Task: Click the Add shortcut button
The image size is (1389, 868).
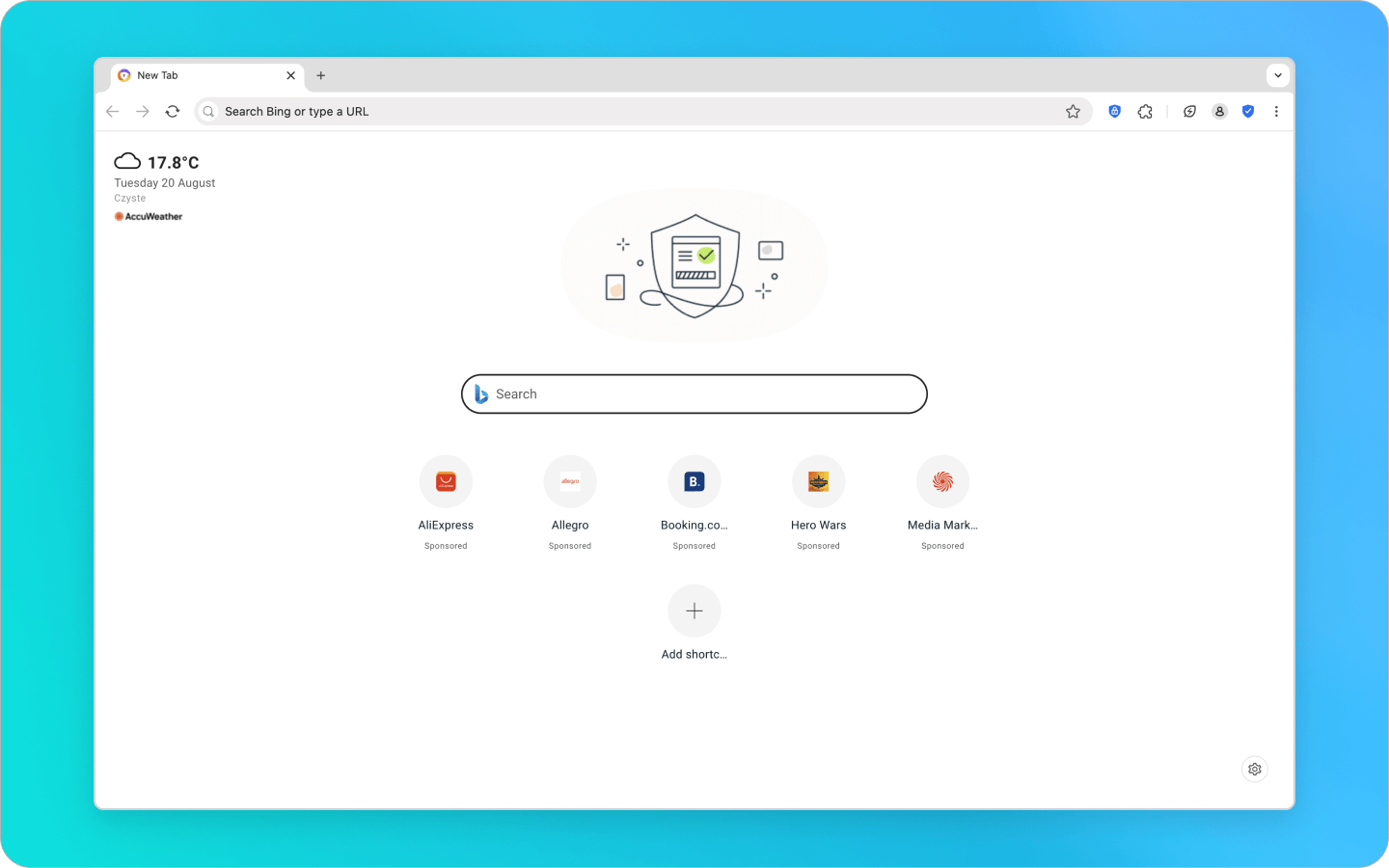Action: [694, 611]
